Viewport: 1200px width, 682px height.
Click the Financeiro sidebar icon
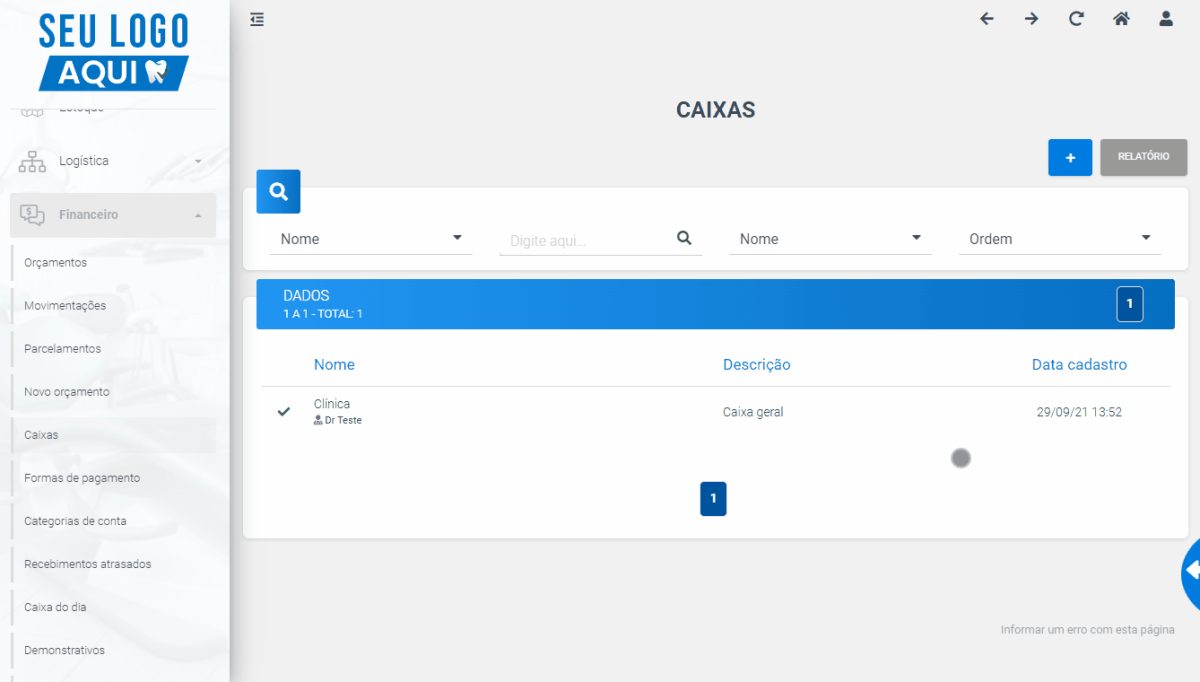click(33, 215)
